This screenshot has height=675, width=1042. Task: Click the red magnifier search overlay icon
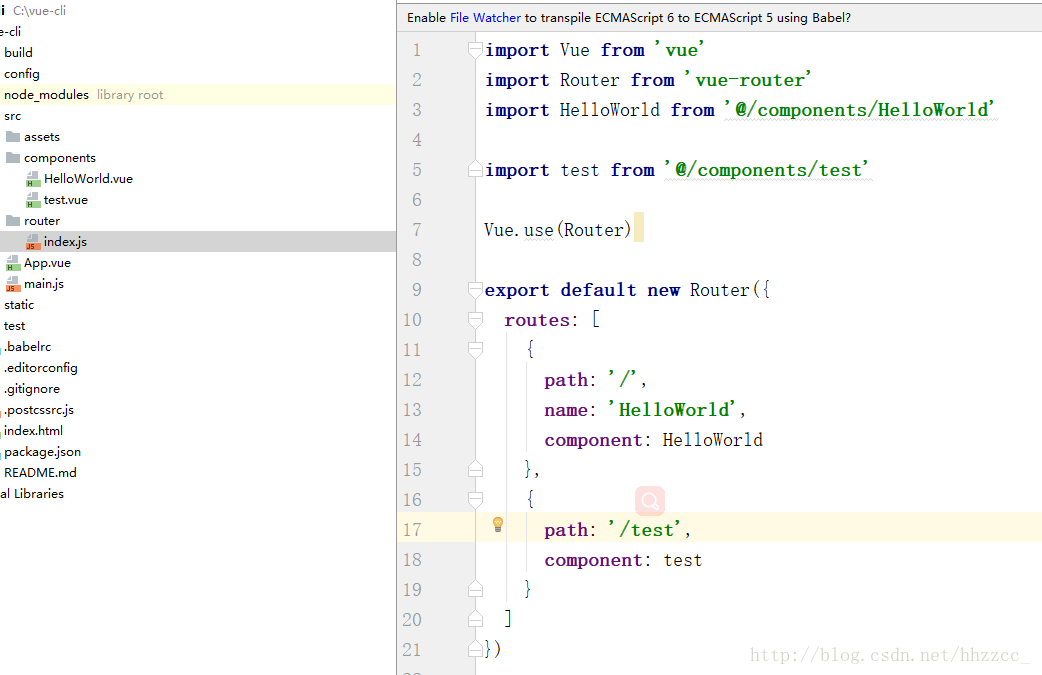[x=650, y=501]
